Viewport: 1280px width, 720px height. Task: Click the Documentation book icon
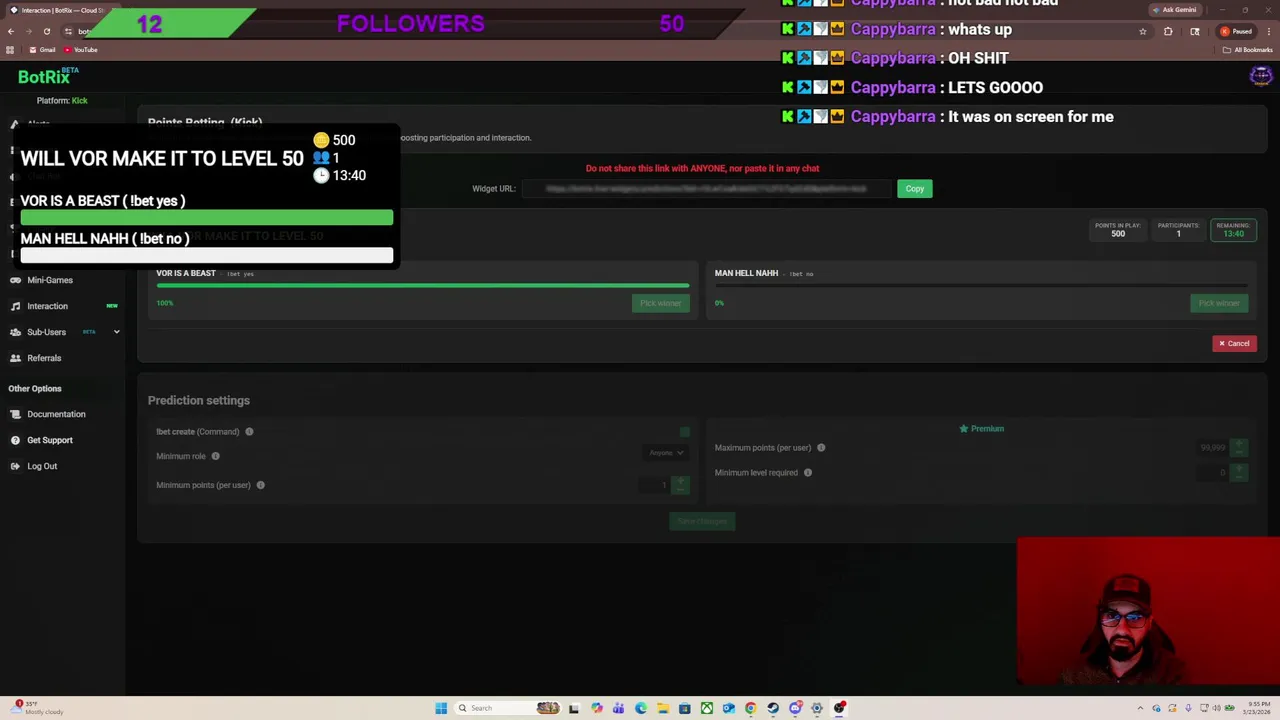[x=15, y=414]
